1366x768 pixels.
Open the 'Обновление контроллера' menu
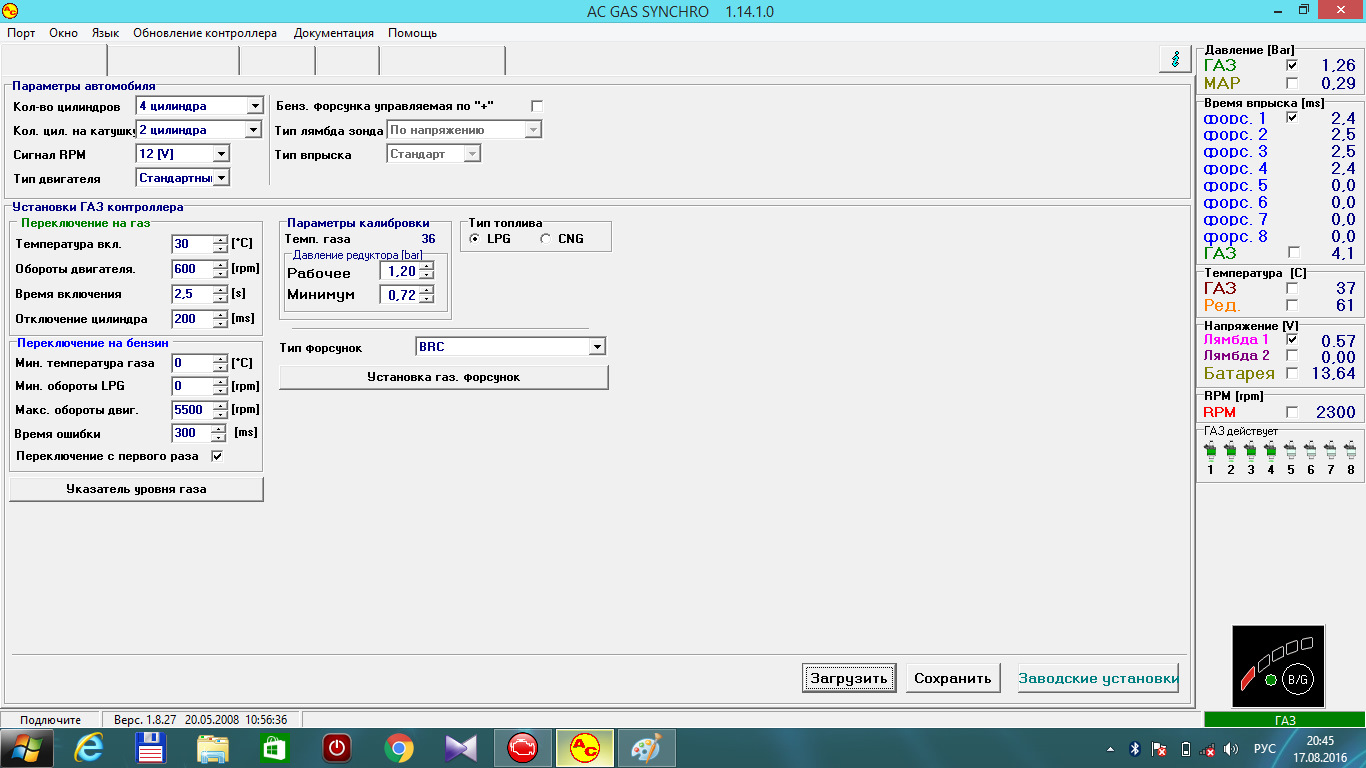(205, 33)
